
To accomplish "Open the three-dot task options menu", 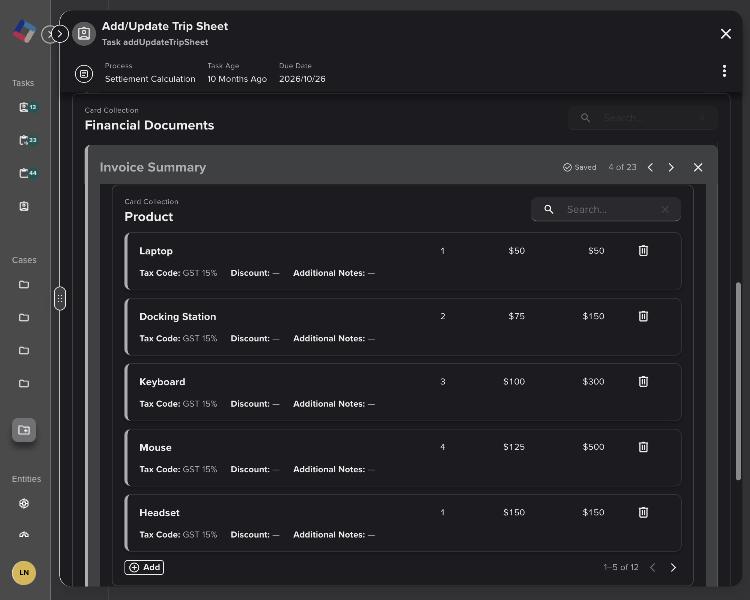I will coord(724,71).
